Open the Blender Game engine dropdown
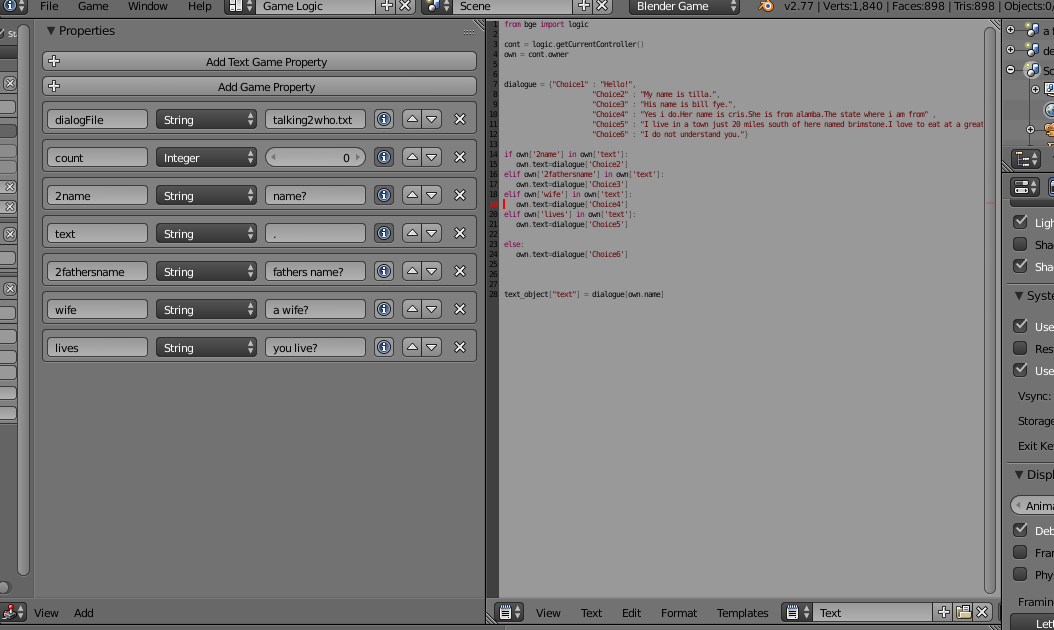The height and width of the screenshot is (630, 1054). (684, 6)
